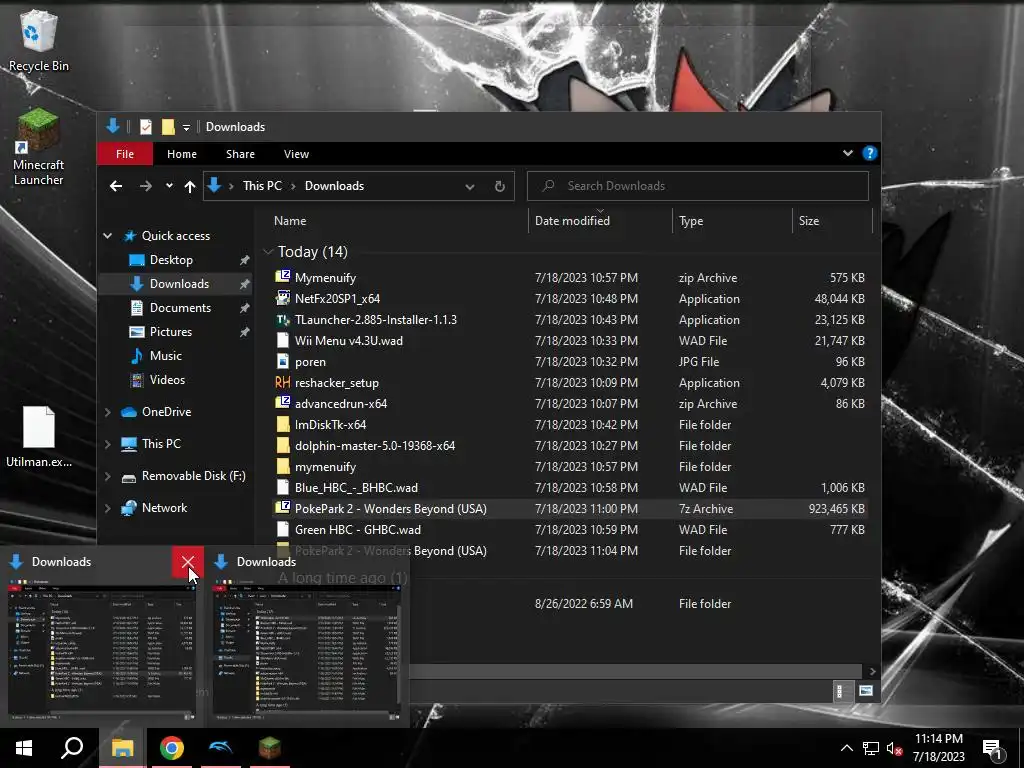
Task: Select Desktop in Quick access
Action: pyautogui.click(x=170, y=260)
